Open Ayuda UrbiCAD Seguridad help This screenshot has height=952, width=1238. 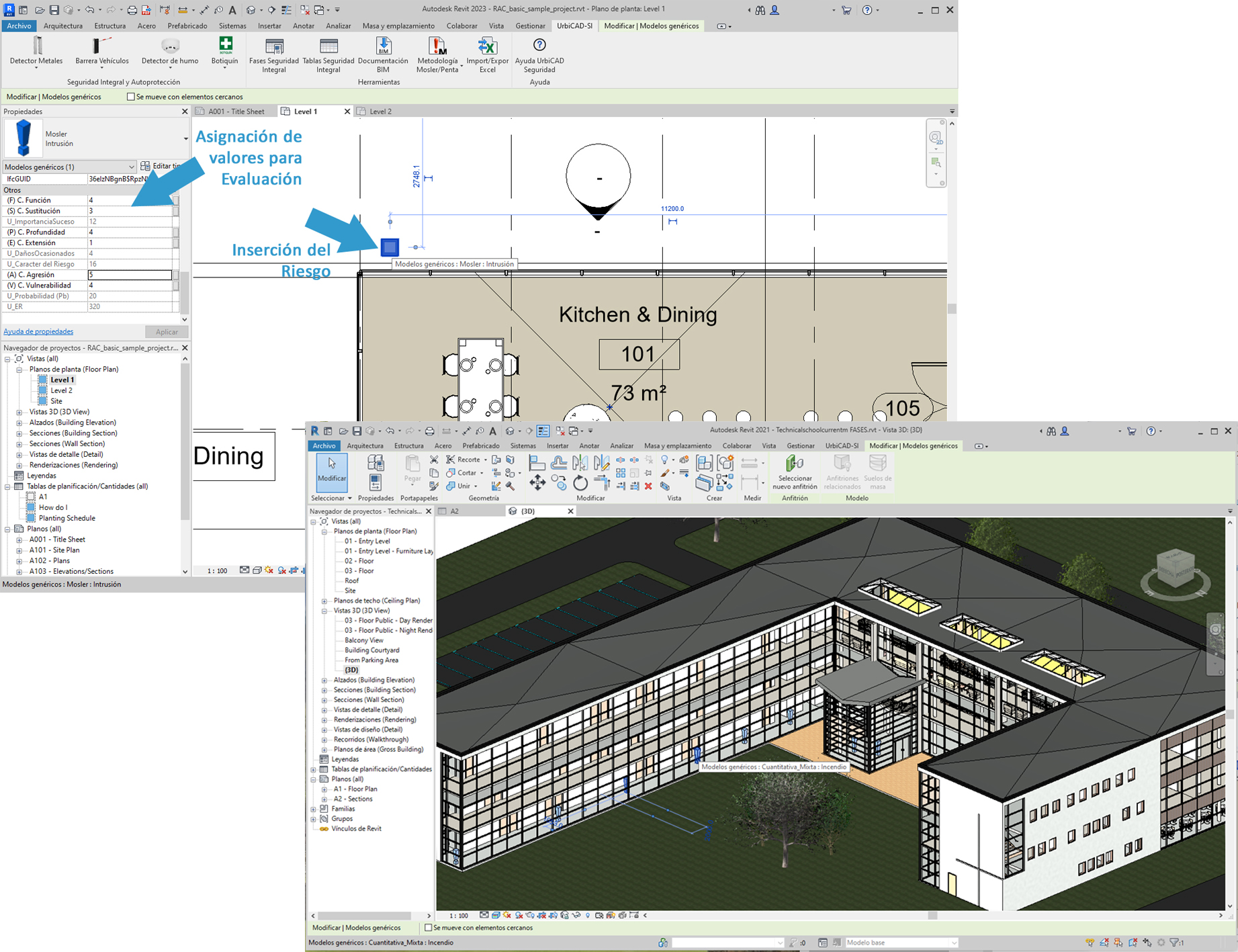539,46
